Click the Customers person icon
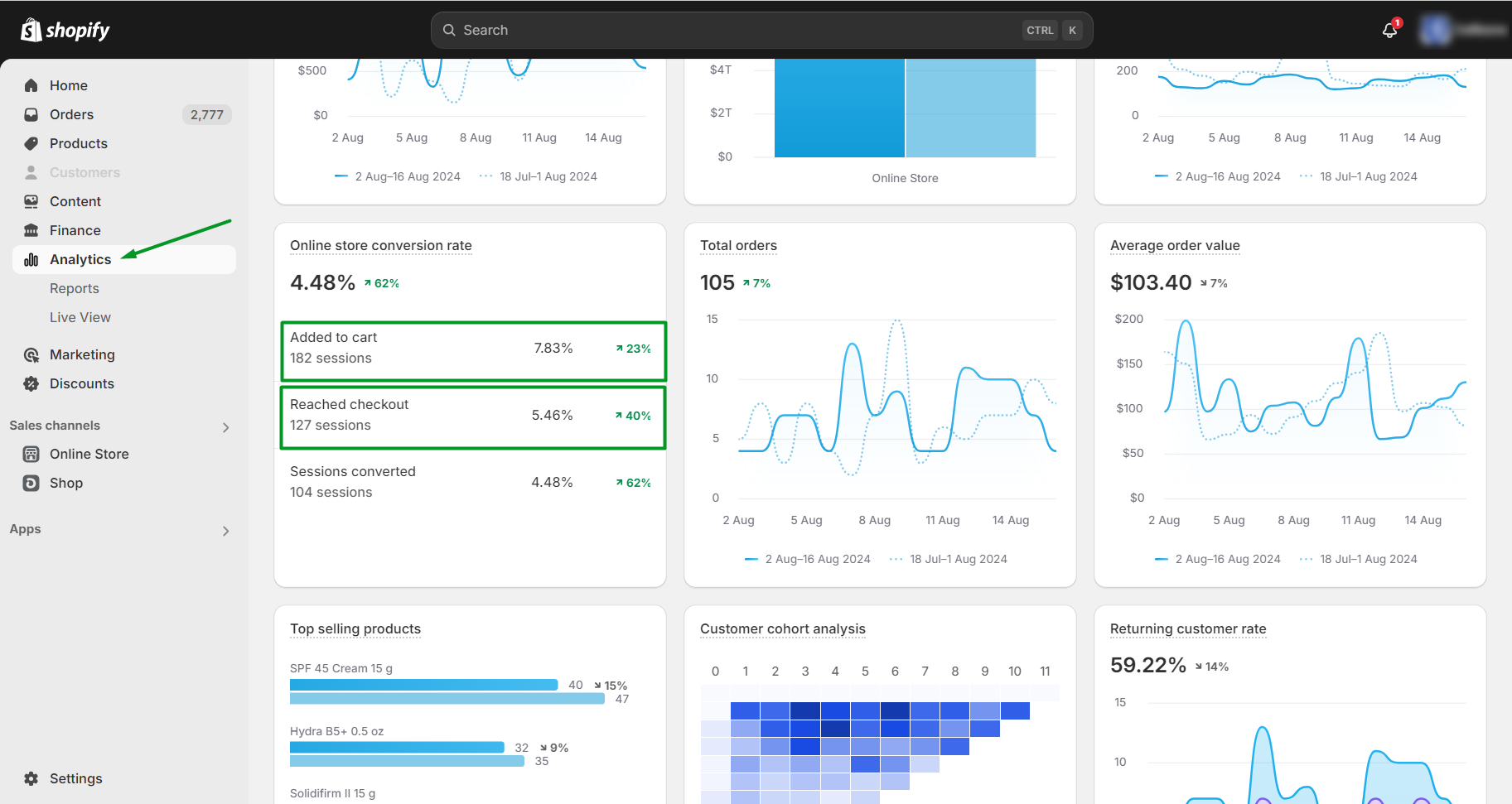The height and width of the screenshot is (804, 1512). pos(31,172)
